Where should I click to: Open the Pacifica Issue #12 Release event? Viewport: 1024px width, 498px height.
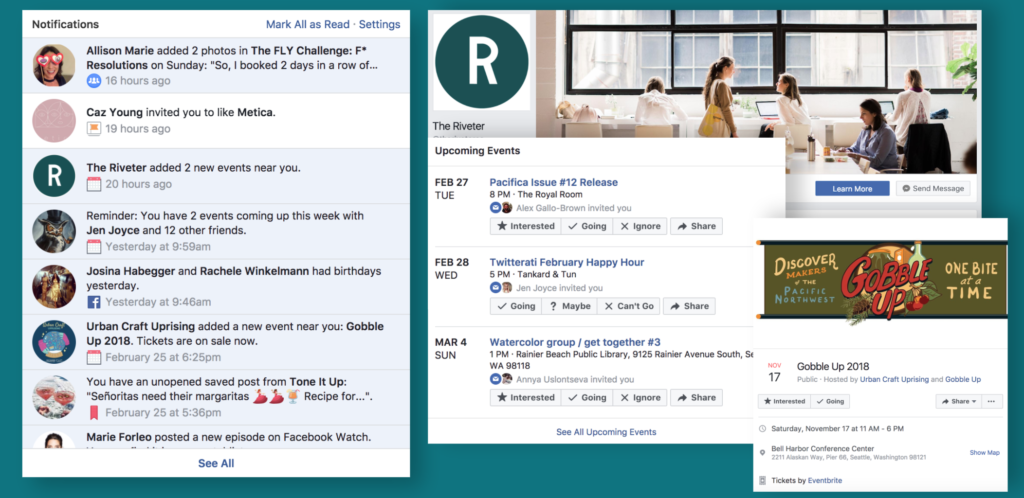tap(553, 182)
